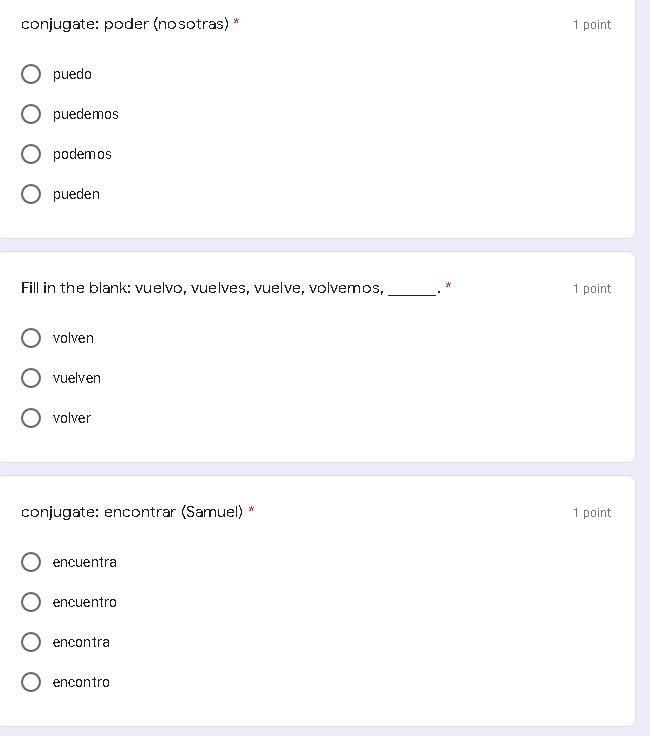This screenshot has width=650, height=736.
Task: Select 'volven' for fill in blank
Action: click(x=31, y=338)
